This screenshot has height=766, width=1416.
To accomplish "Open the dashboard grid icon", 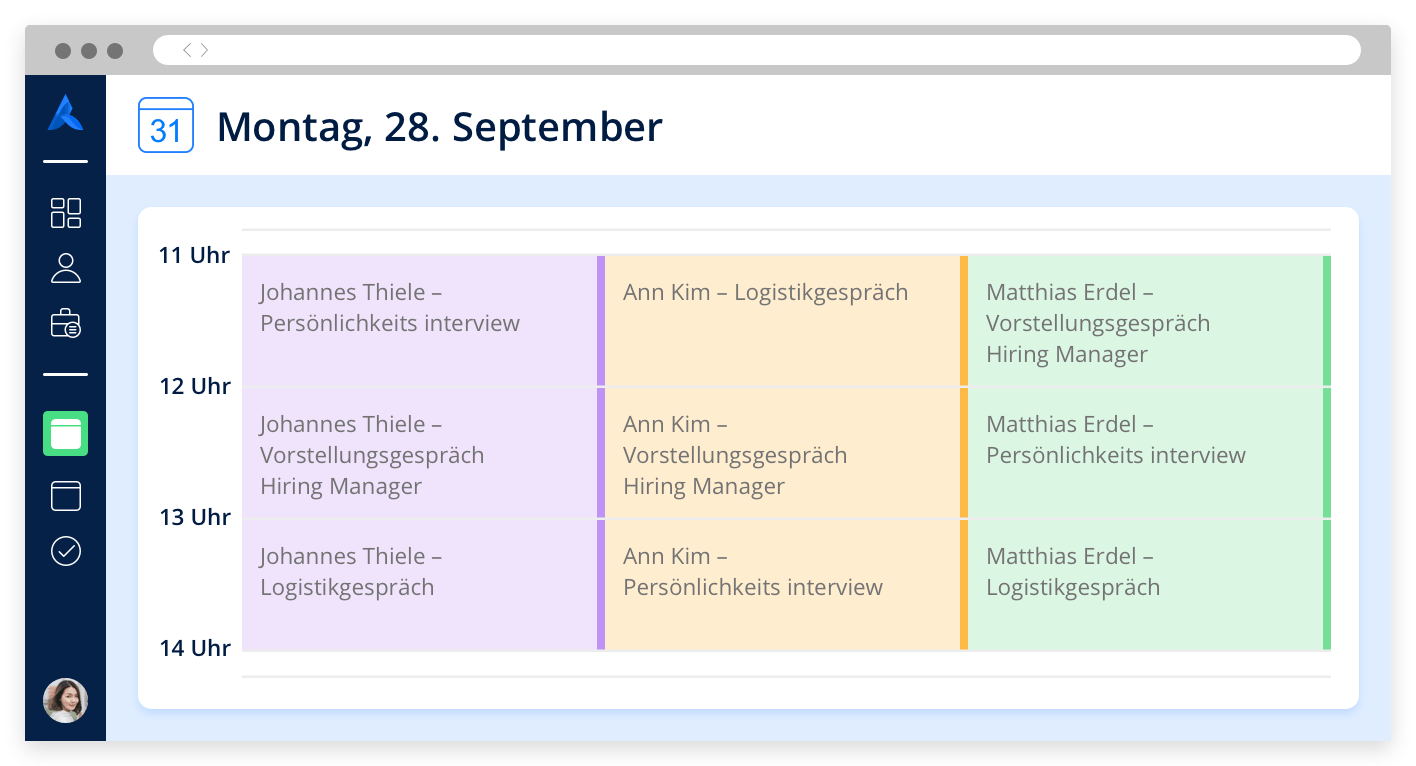I will (66, 213).
